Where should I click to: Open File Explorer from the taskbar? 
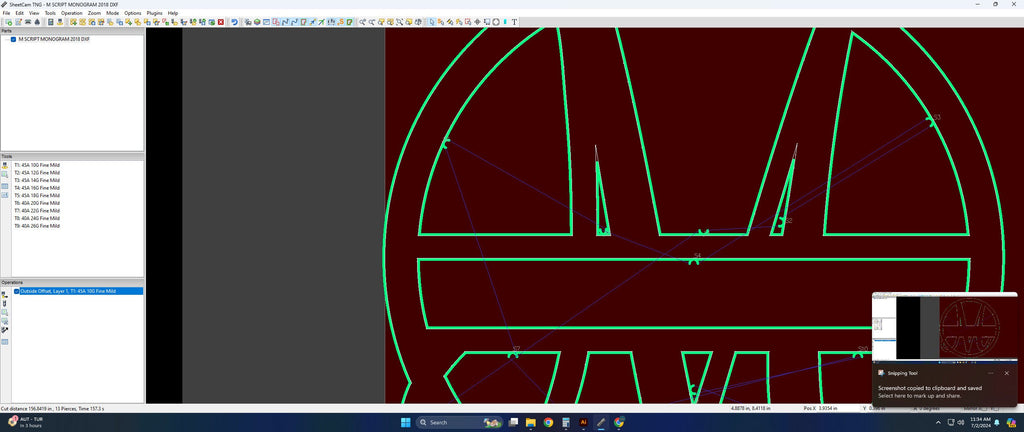pos(530,422)
